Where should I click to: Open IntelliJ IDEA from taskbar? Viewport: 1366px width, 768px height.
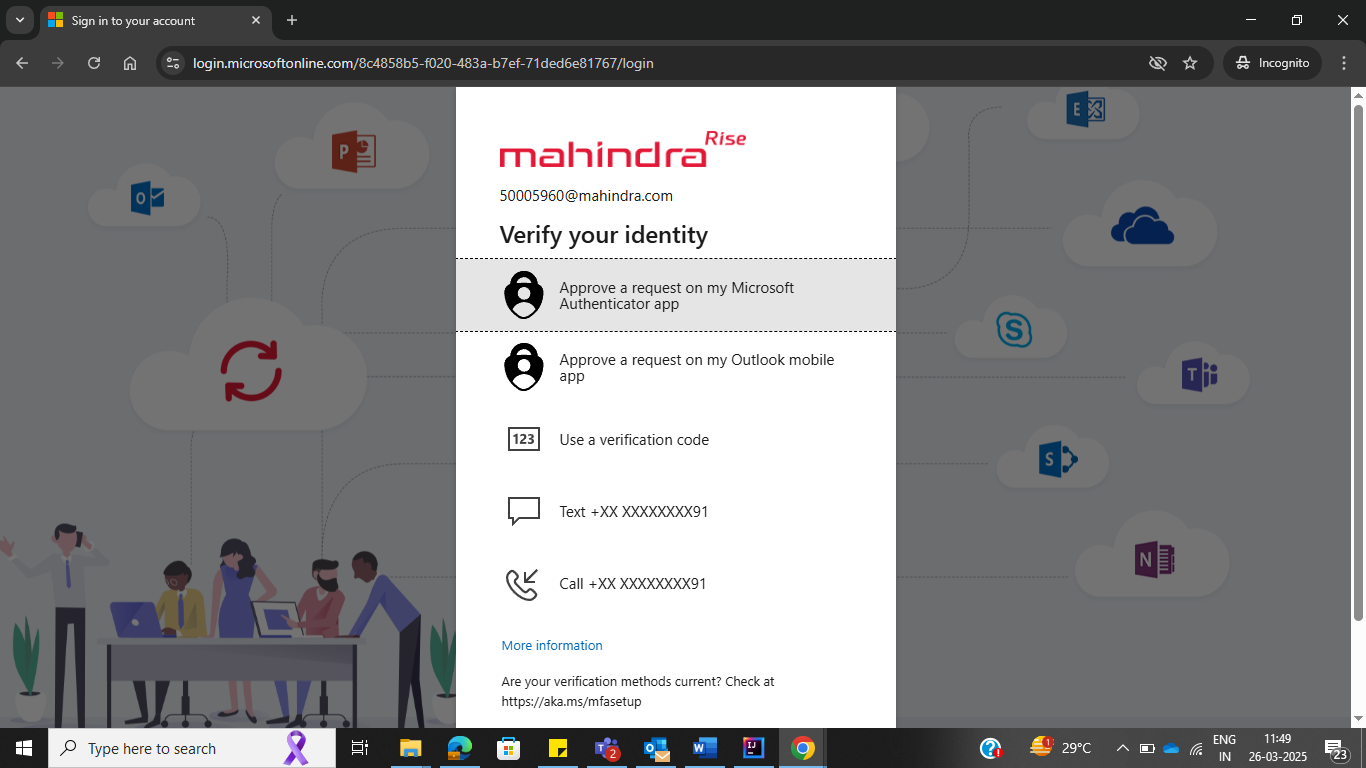(754, 748)
